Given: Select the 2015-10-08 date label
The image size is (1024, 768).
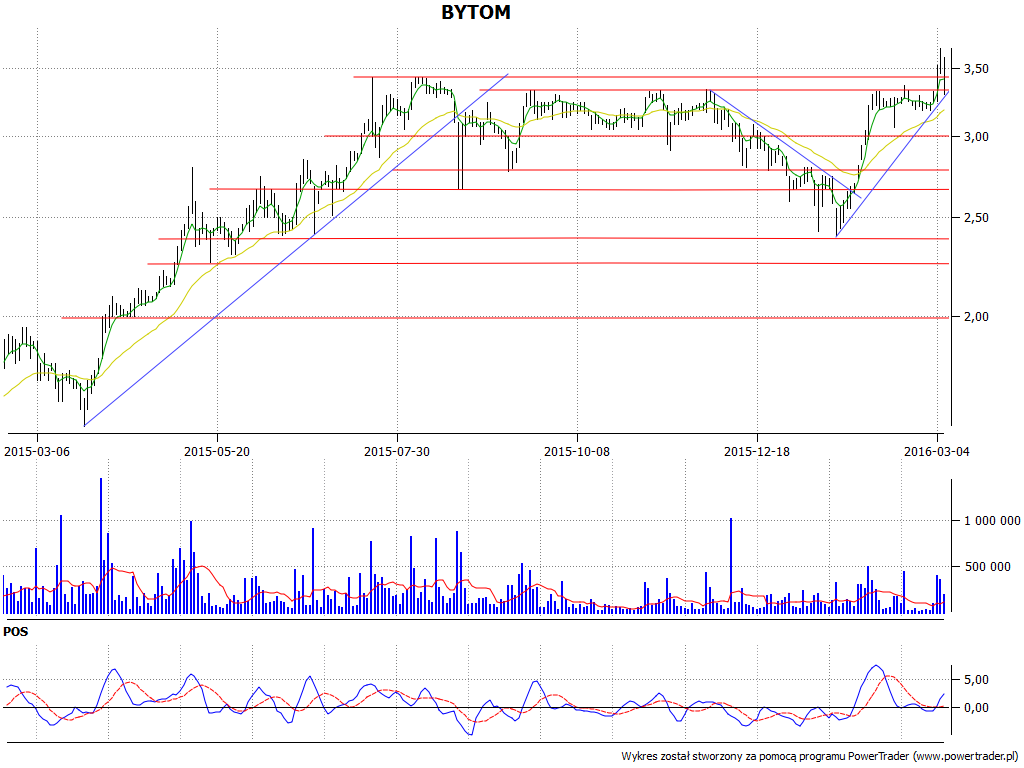Looking at the screenshot, I should [577, 451].
